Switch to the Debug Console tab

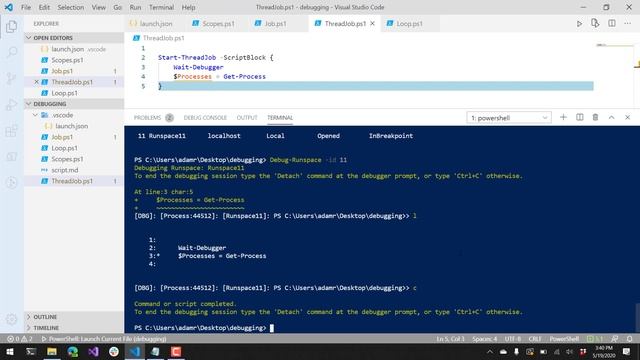[x=205, y=118]
